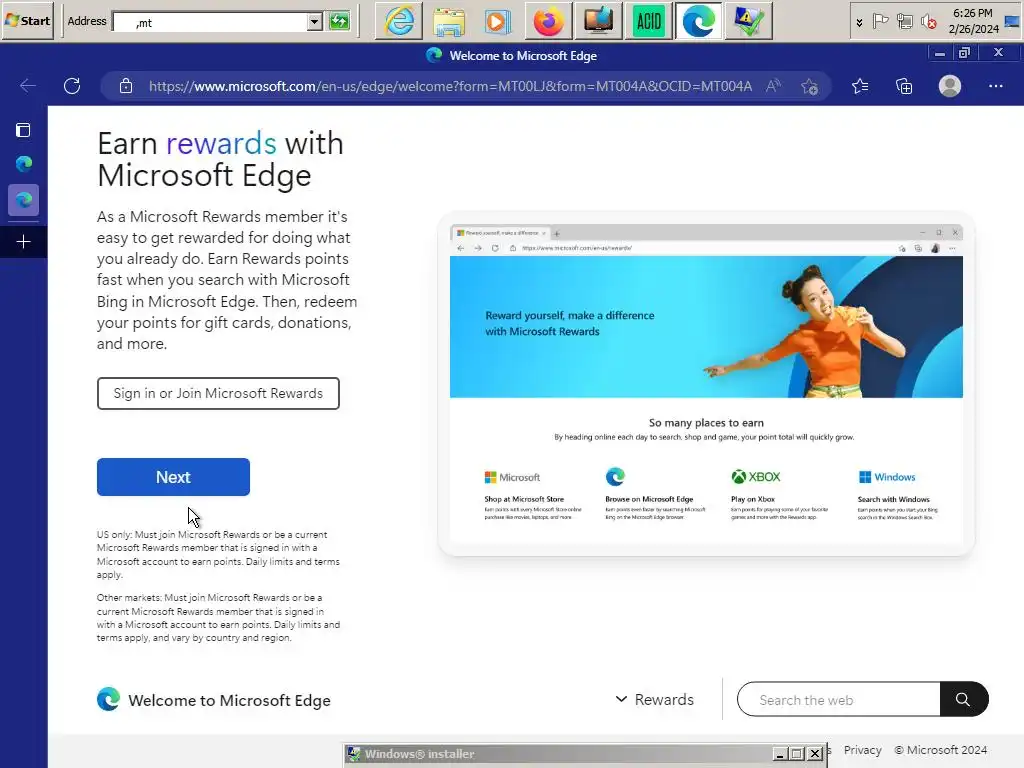Image resolution: width=1024 pixels, height=768 pixels.
Task: Open the clock showing 6:26 PM
Action: point(973,21)
